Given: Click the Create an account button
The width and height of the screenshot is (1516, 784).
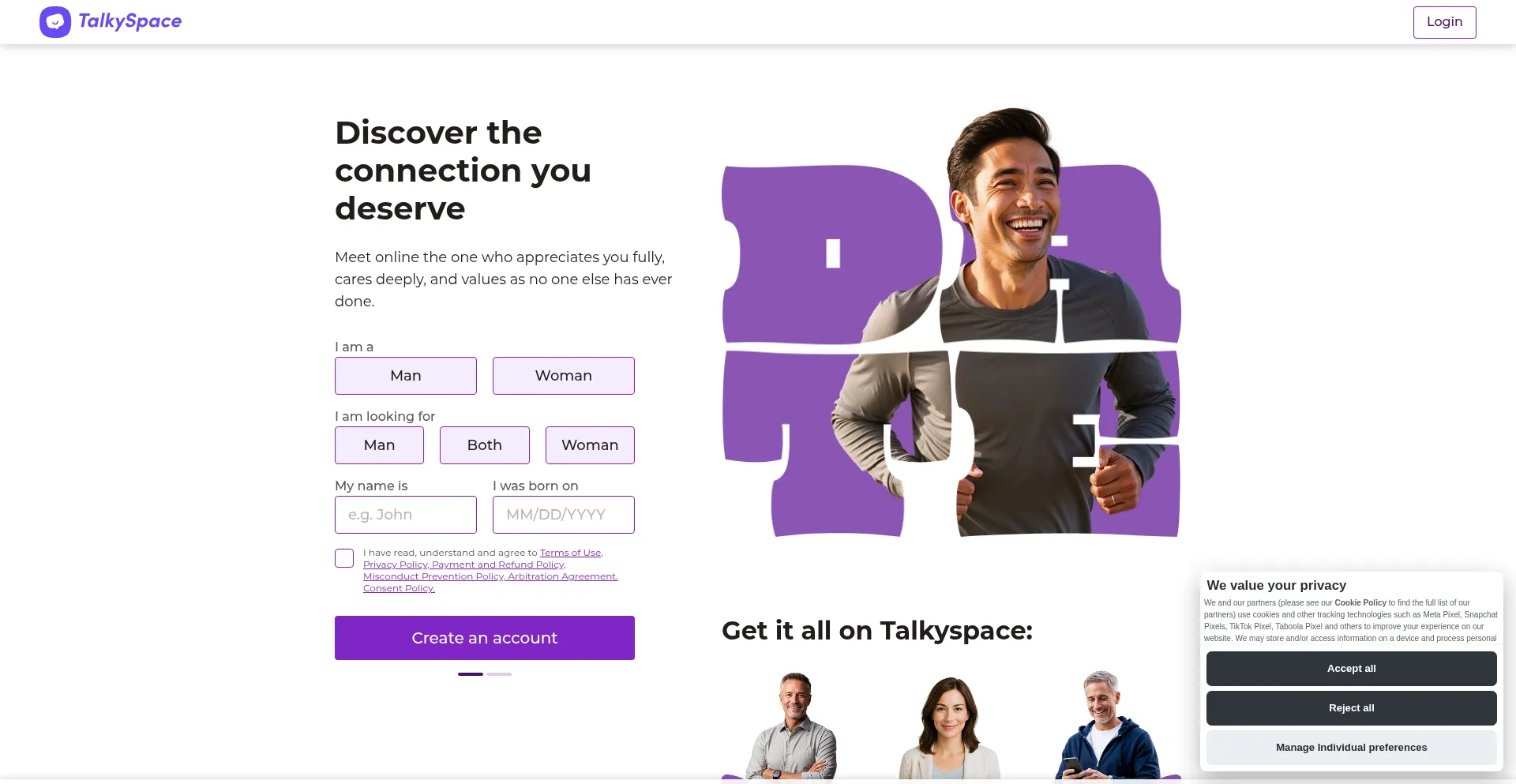Looking at the screenshot, I should point(485,638).
